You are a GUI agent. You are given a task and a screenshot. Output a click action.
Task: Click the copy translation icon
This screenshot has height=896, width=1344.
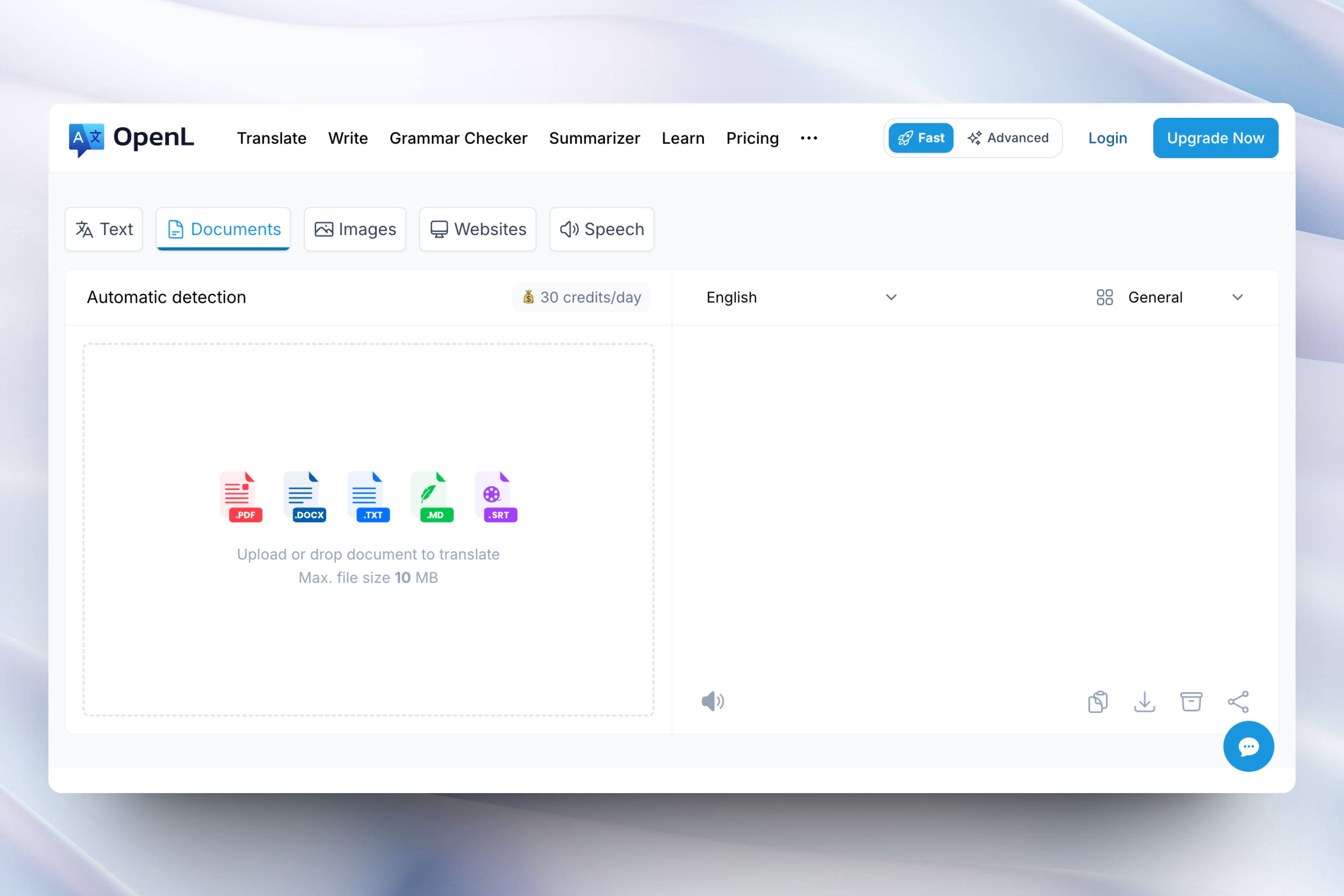point(1098,702)
